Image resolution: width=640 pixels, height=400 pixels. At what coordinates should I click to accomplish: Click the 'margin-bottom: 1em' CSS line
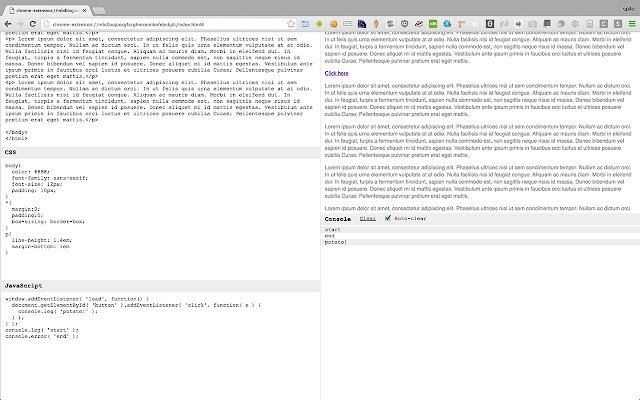click(x=40, y=247)
